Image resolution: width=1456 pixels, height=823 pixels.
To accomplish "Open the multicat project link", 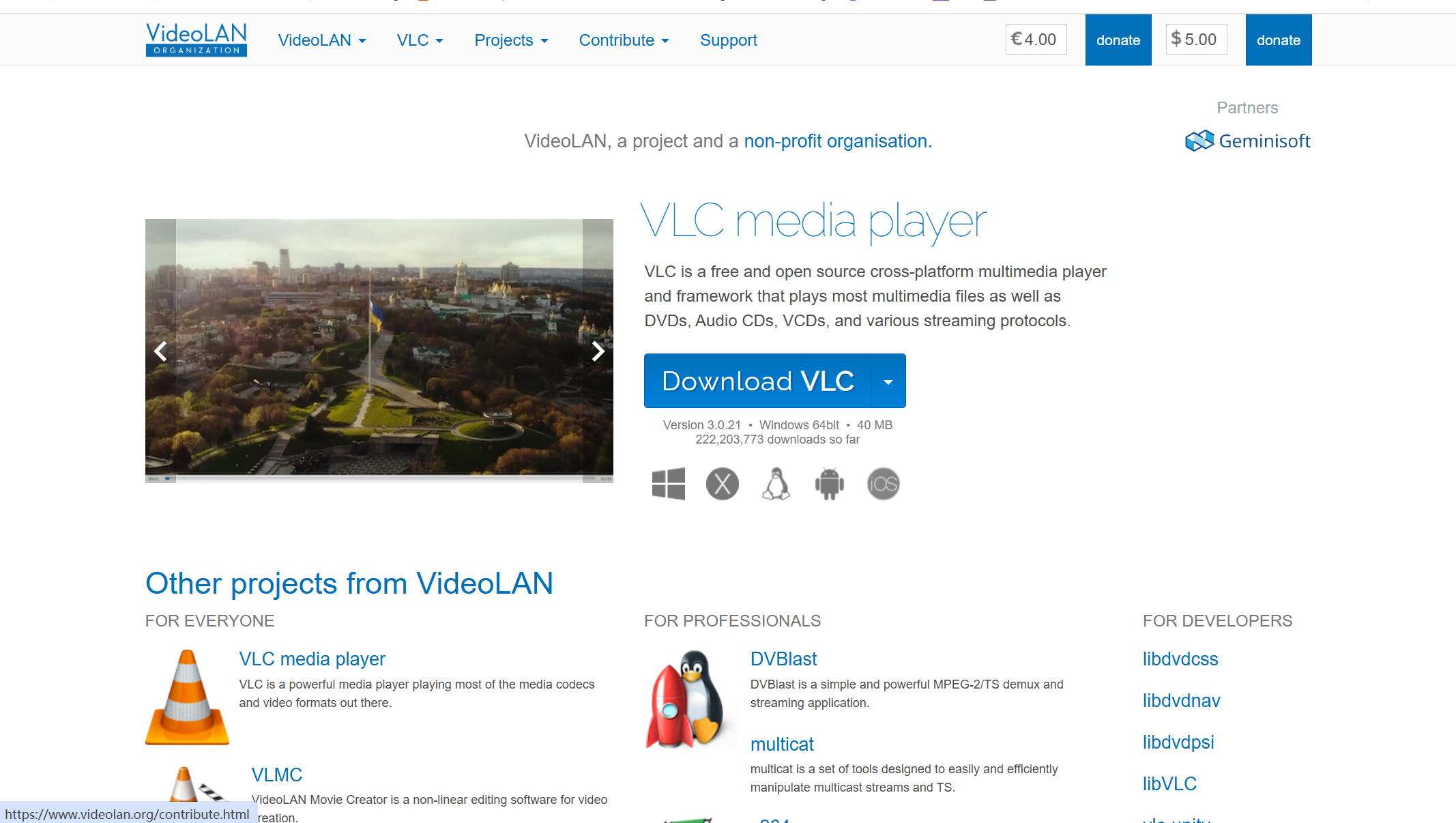I will pyautogui.click(x=782, y=744).
